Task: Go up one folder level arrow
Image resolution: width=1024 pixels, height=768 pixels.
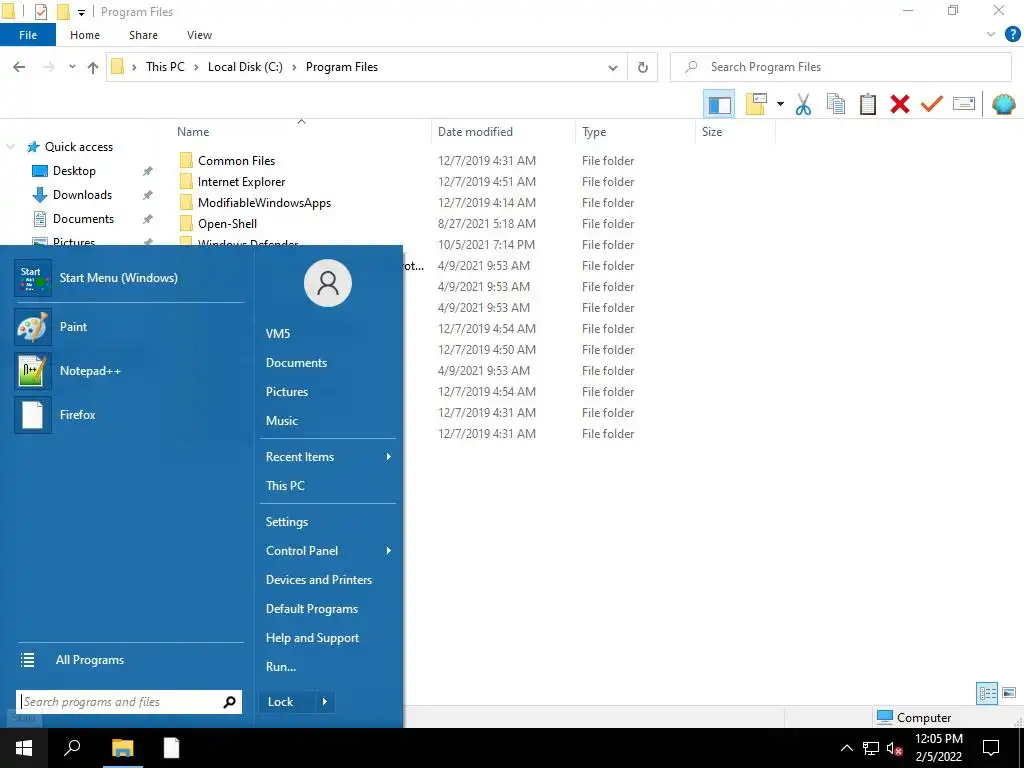Action: pos(93,67)
